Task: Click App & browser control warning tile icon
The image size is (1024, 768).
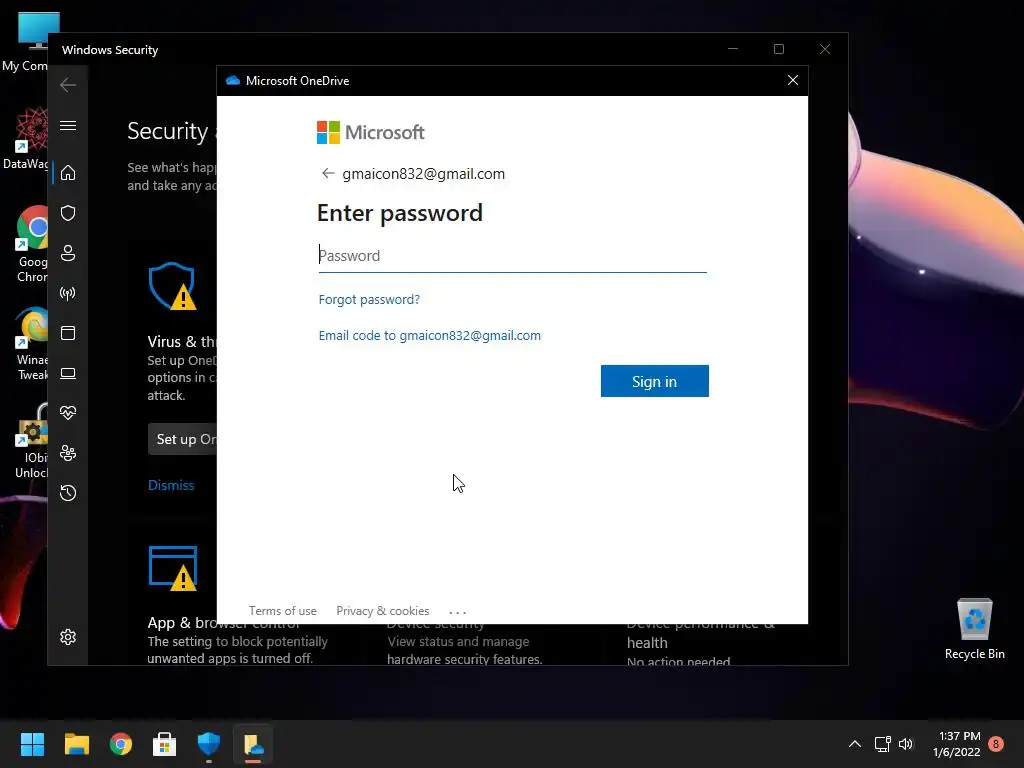Action: coord(173,568)
